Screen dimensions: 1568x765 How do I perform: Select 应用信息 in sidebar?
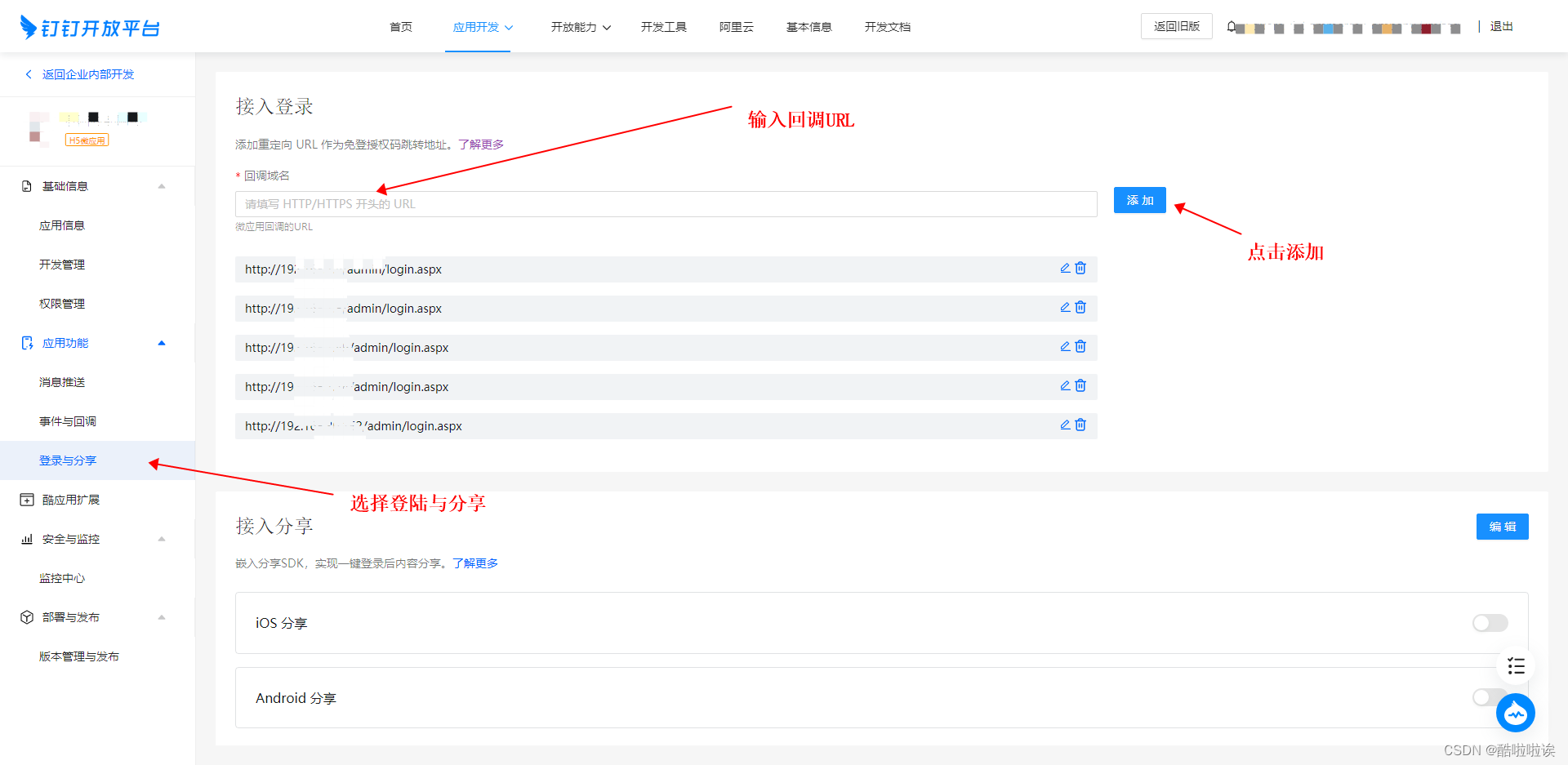62,225
